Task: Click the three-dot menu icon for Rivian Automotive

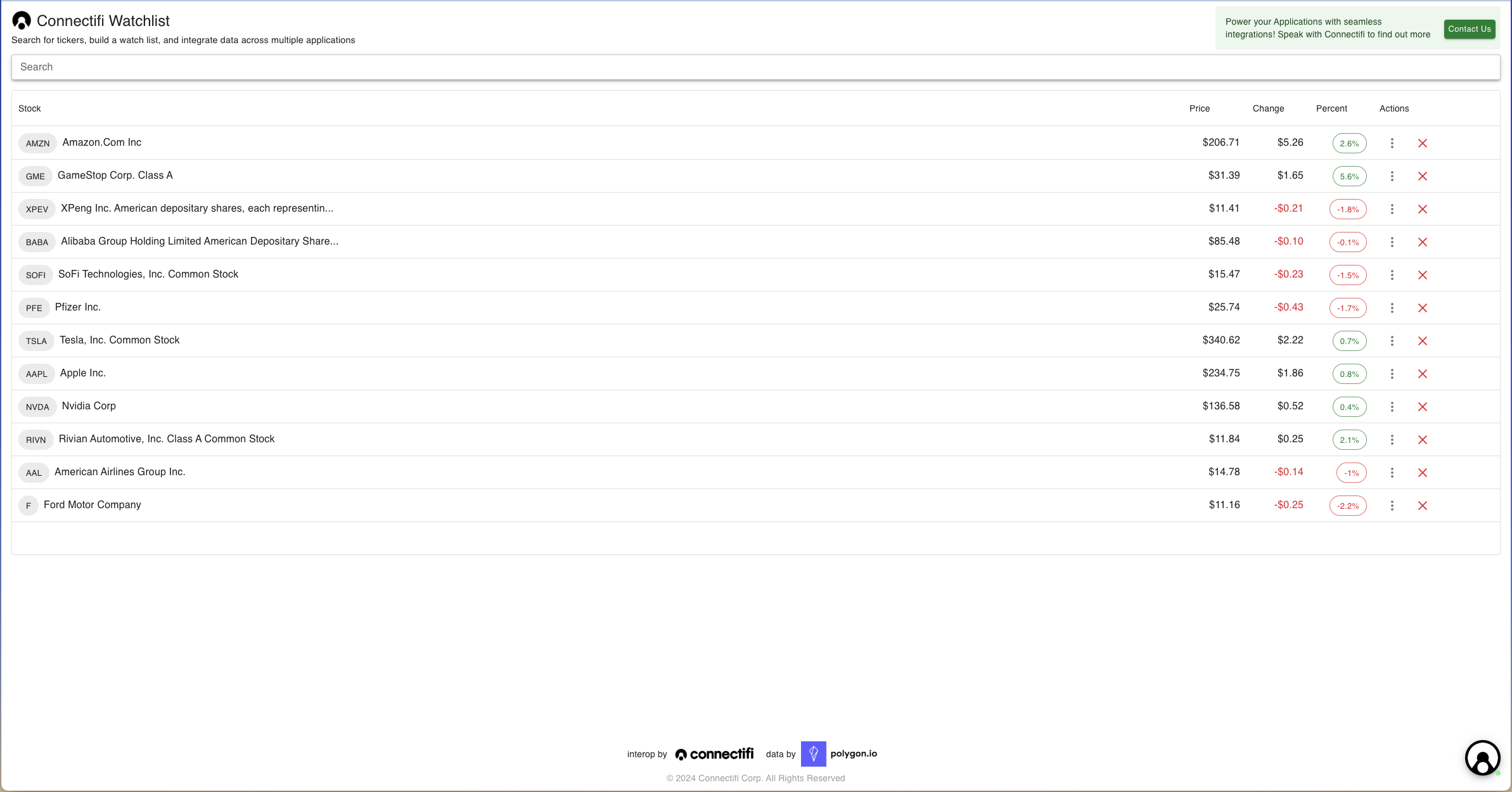Action: [x=1392, y=439]
